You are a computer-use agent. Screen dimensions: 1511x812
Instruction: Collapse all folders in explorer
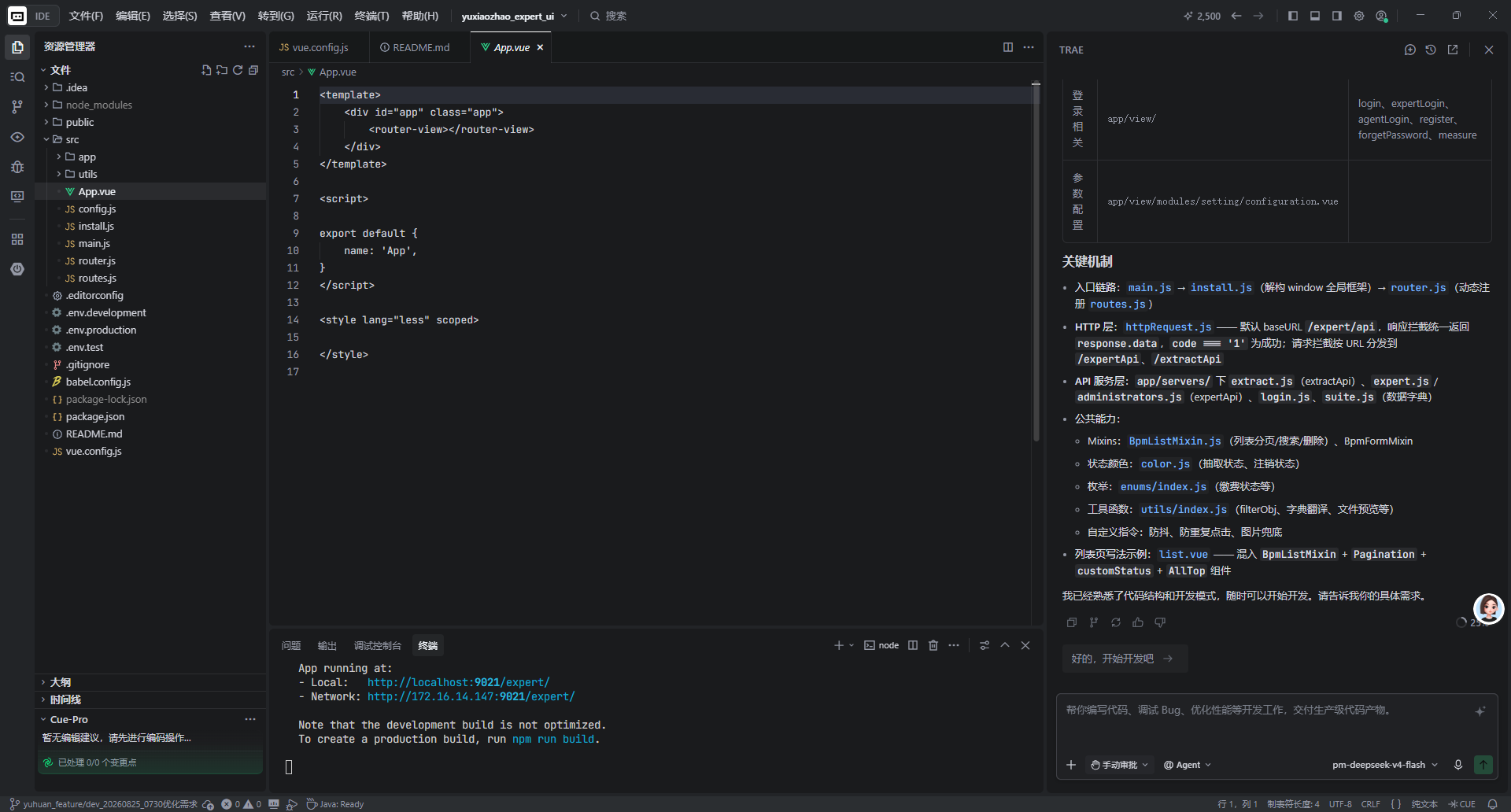coord(253,70)
